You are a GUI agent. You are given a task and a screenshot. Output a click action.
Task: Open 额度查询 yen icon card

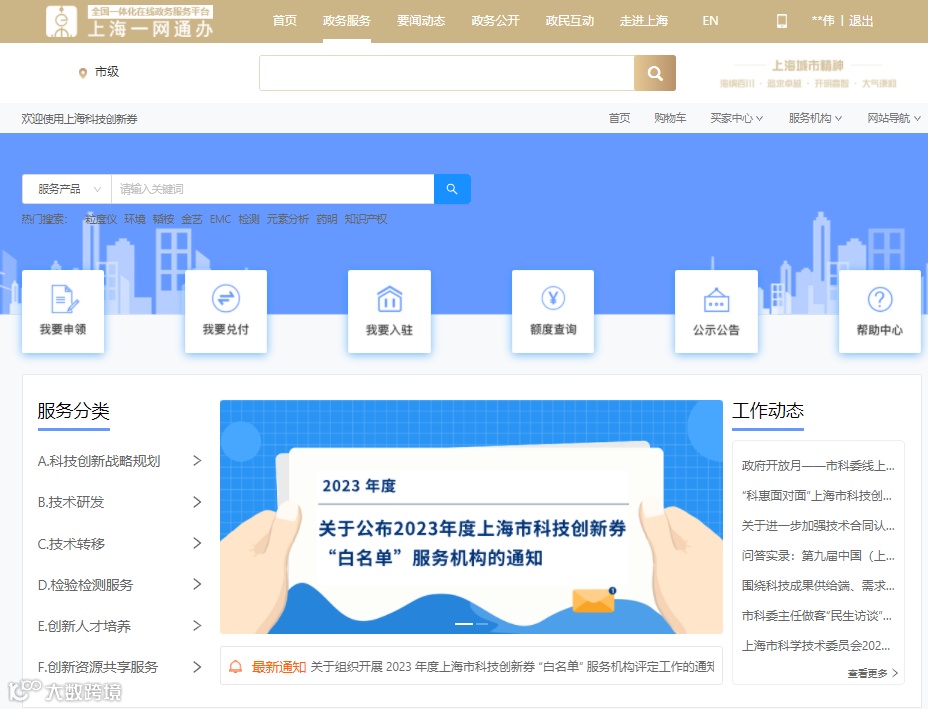click(553, 311)
